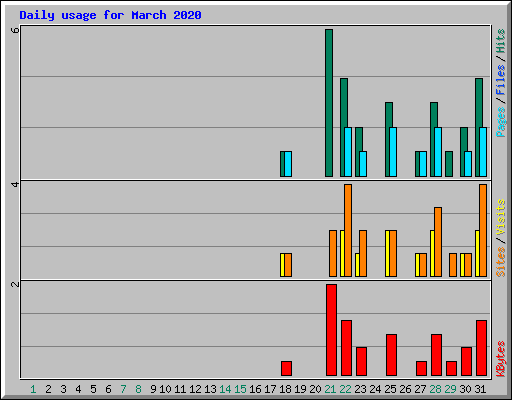Screen dimensions: 512x400
Task: Click the cyan Pages bar for day 23
Action: click(x=363, y=164)
